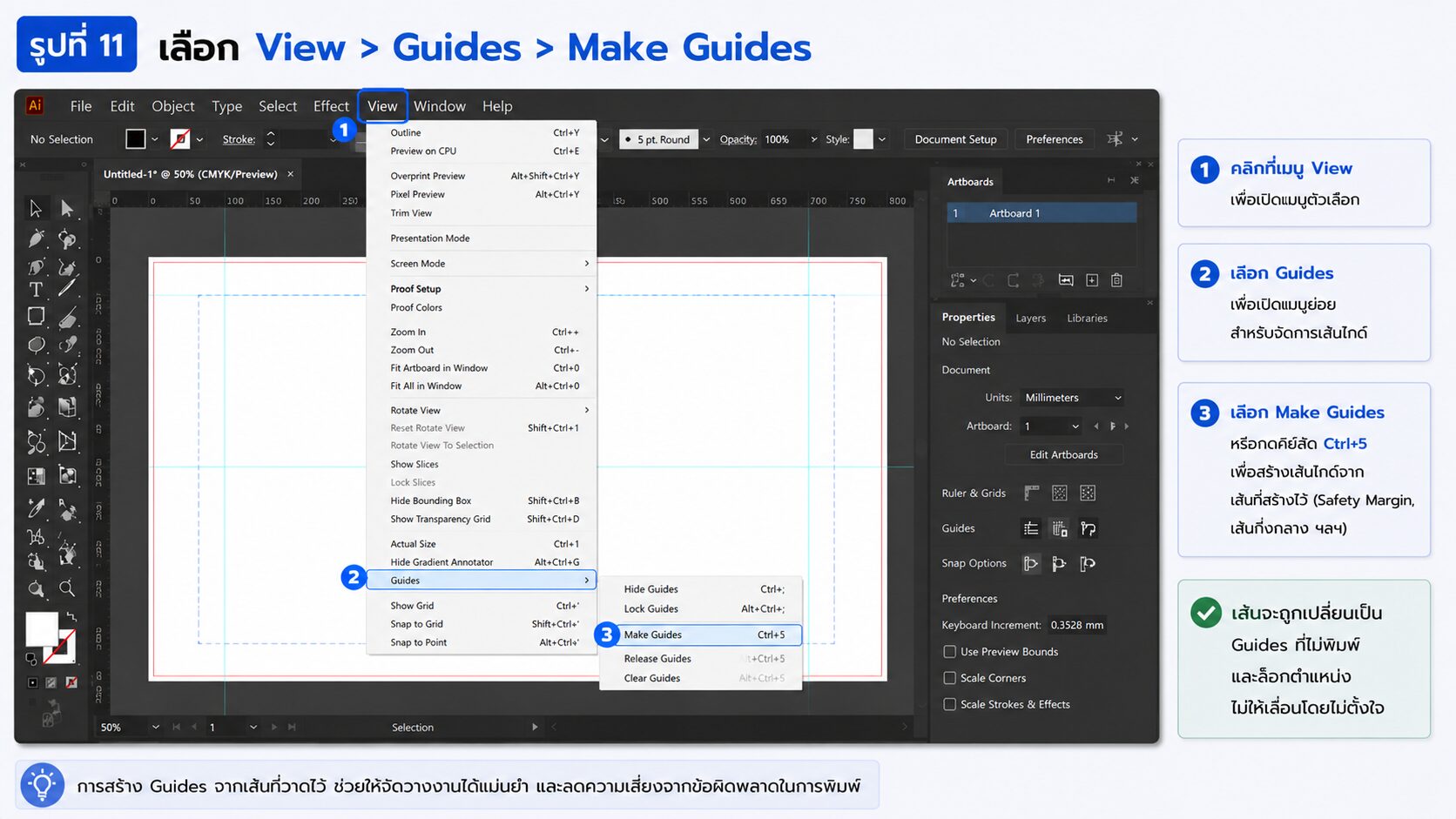Jump to first artboard in status bar
The image size is (1456, 819).
coord(177,727)
